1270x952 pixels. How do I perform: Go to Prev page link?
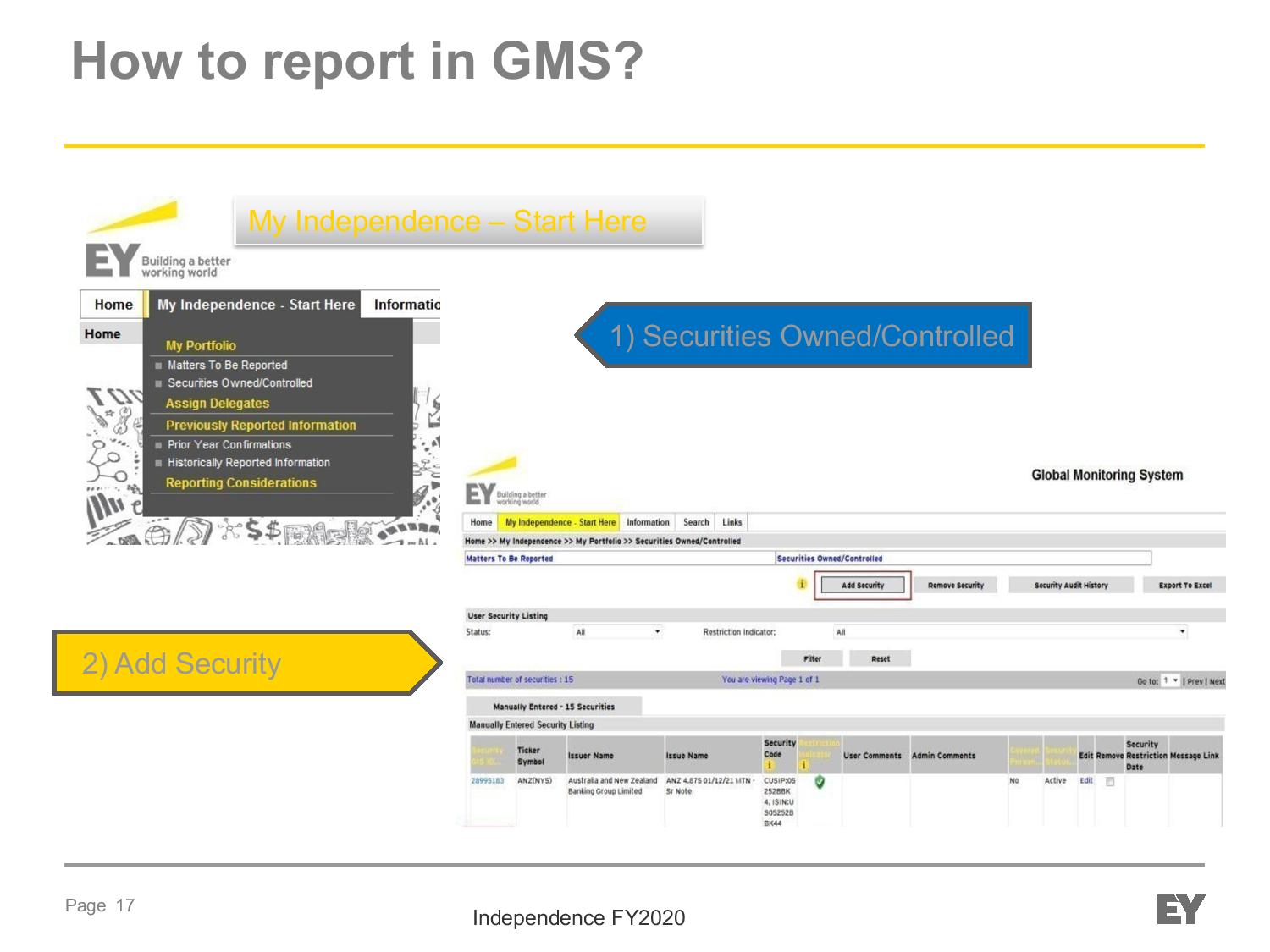(x=1195, y=681)
